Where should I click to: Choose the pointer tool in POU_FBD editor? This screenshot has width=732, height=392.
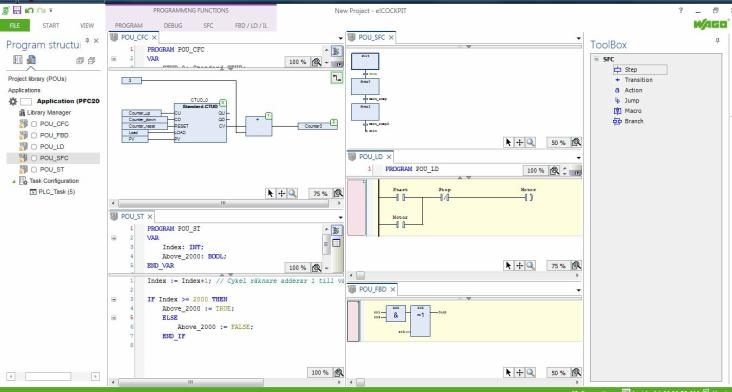click(x=508, y=372)
